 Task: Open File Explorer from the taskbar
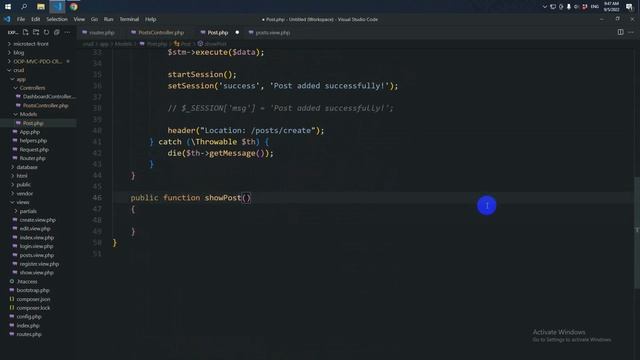(41, 7)
